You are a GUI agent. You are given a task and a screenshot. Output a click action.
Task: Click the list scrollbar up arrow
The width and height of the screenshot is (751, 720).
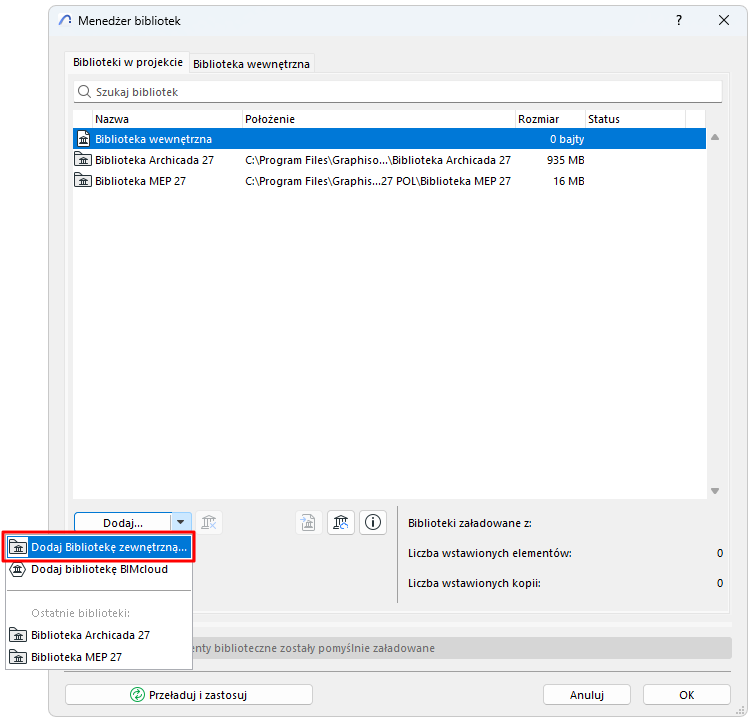tap(715, 137)
